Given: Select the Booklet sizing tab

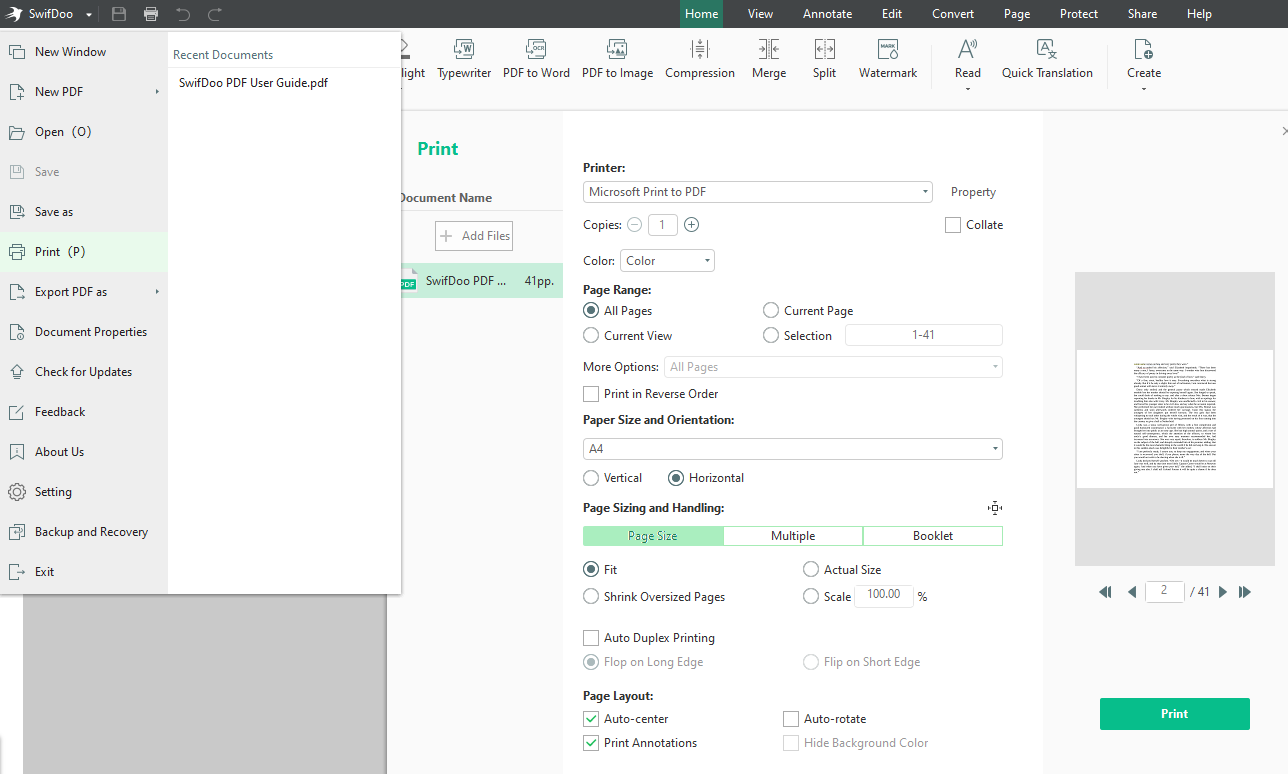Looking at the screenshot, I should [x=933, y=536].
